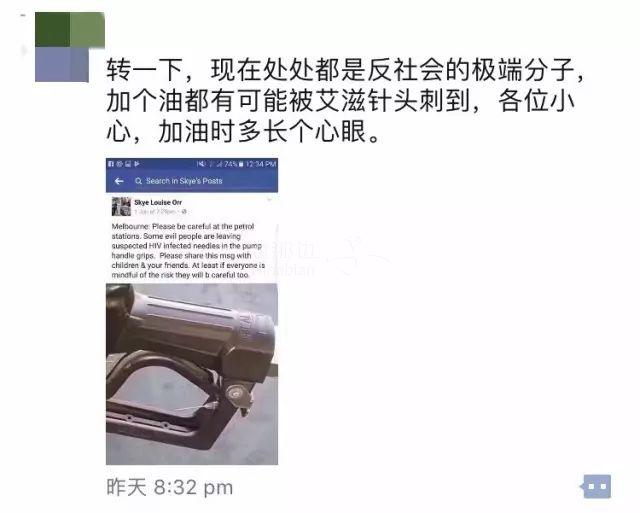
Task: Tap the 昨天 8:32 pm timestamp
Action: coord(169,487)
